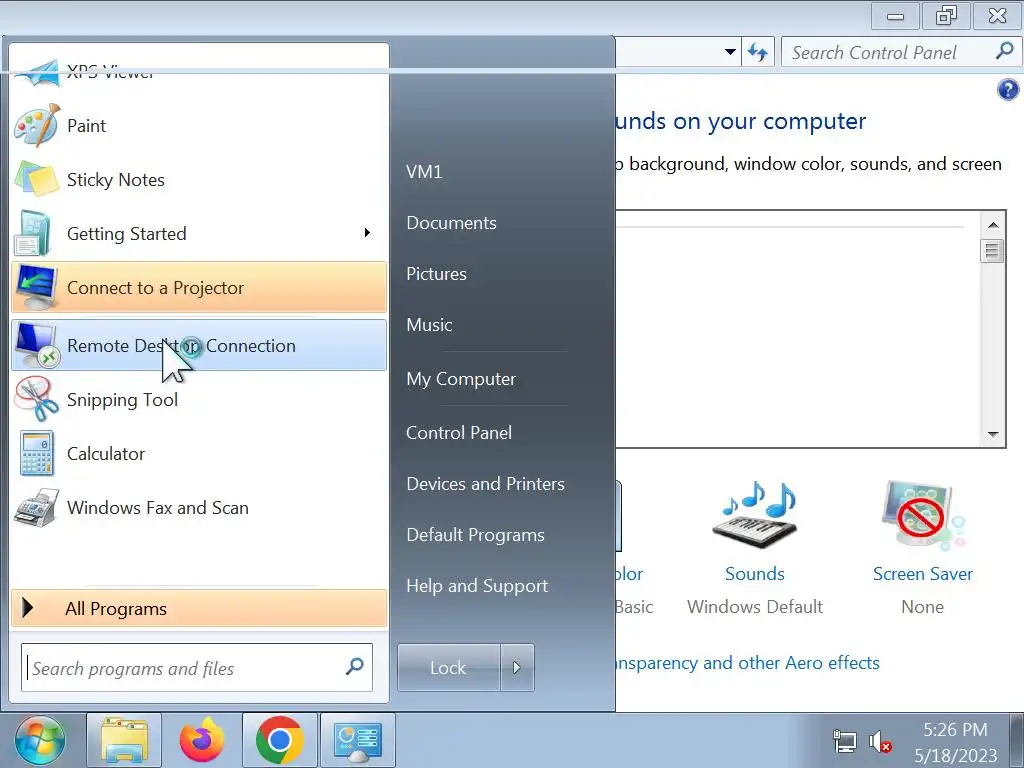Click the Connect to a Projector icon
The width and height of the screenshot is (1024, 768).
coord(37,287)
